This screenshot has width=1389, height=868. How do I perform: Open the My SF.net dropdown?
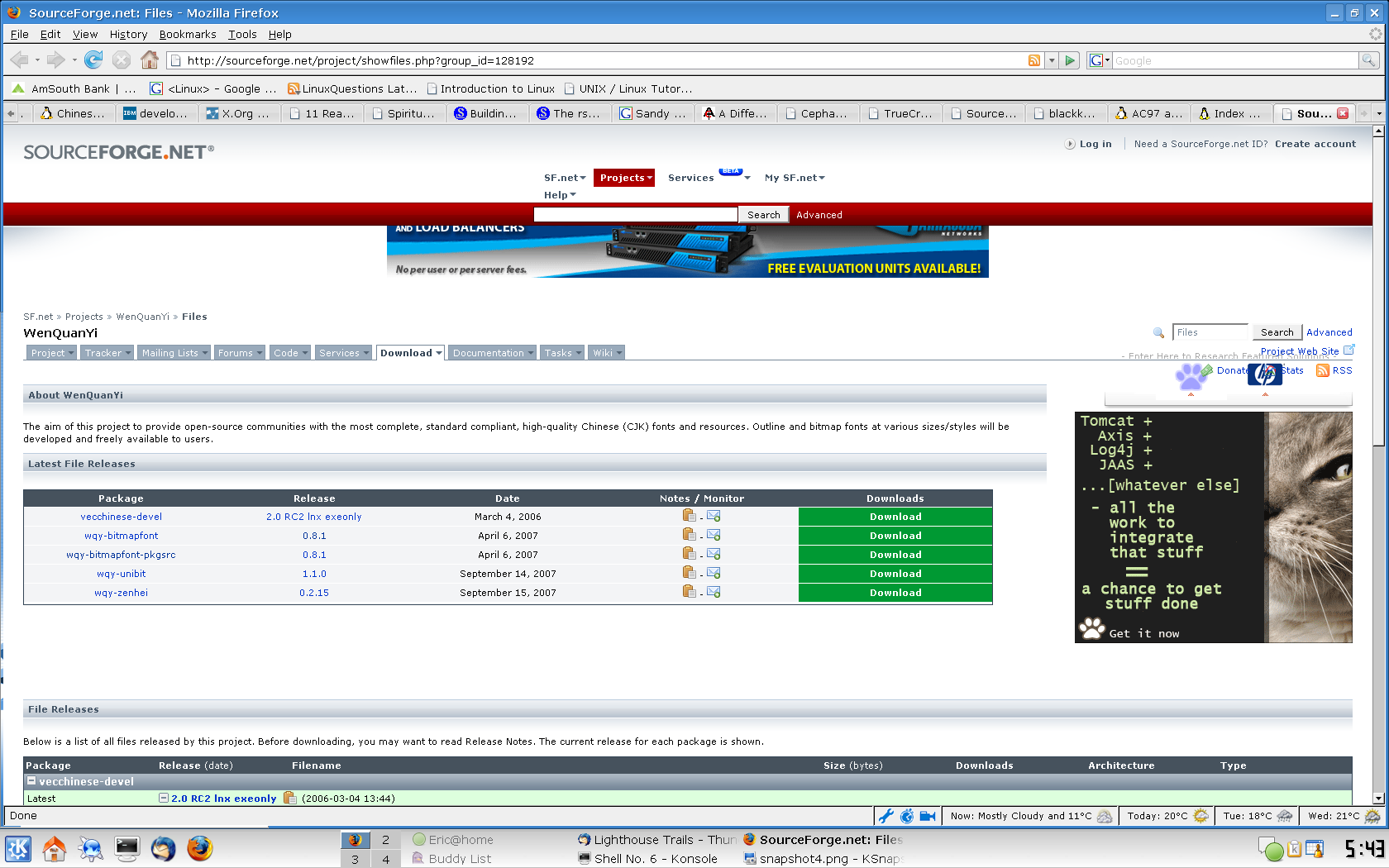click(x=795, y=178)
